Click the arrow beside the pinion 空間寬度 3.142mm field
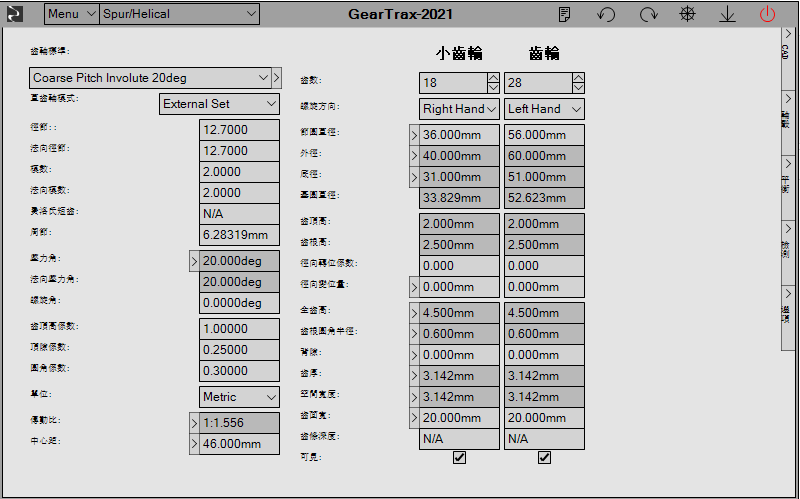The height and width of the screenshot is (499, 800). click(414, 397)
